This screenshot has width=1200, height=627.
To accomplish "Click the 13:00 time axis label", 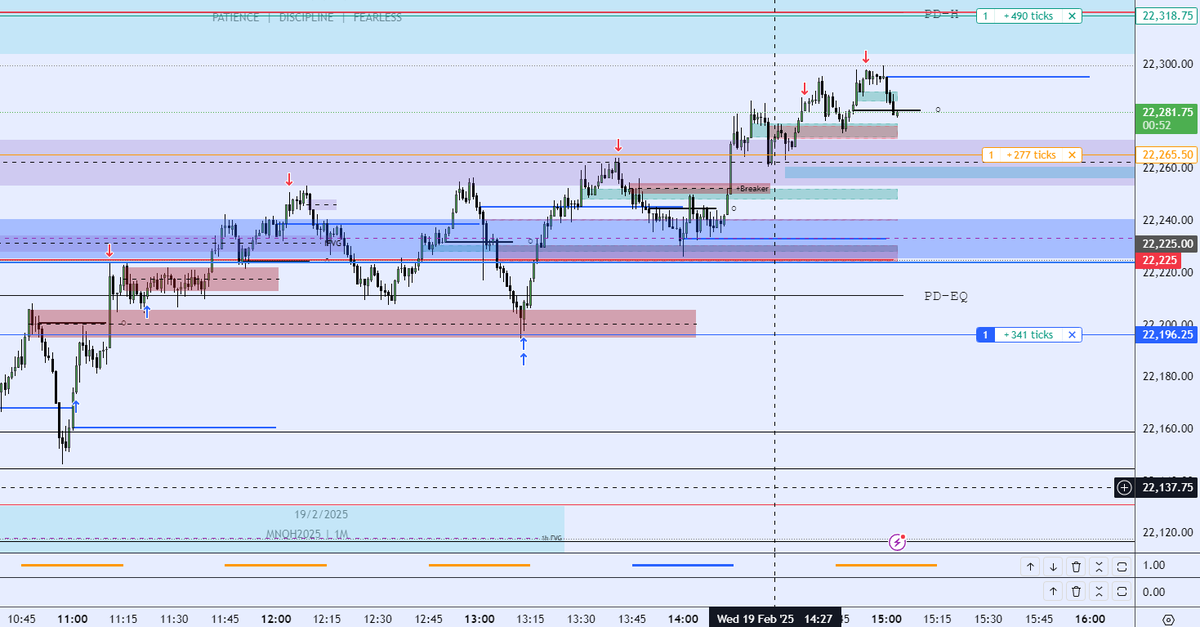I will coord(480,619).
